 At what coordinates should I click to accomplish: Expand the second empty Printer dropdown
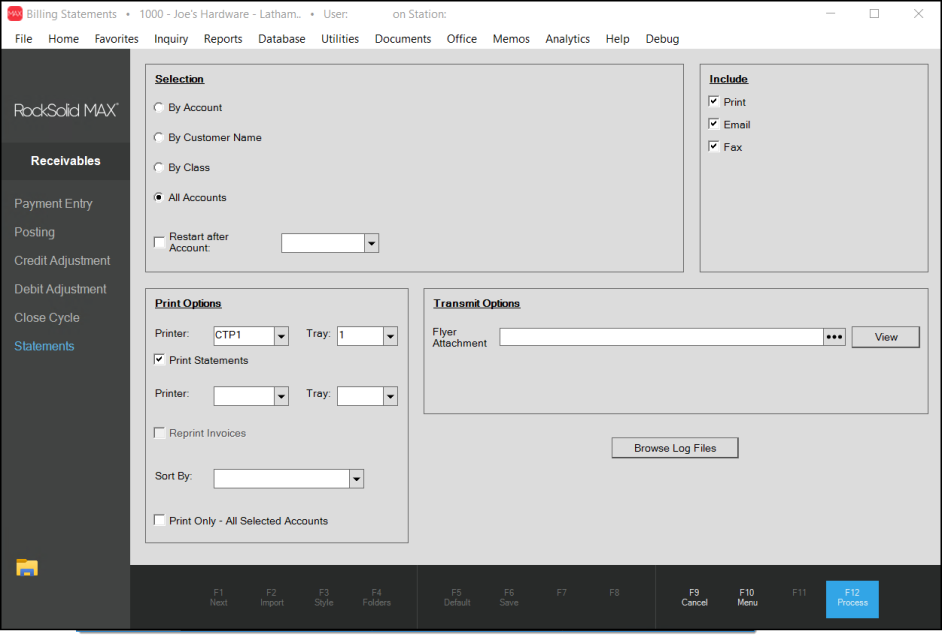pos(281,396)
